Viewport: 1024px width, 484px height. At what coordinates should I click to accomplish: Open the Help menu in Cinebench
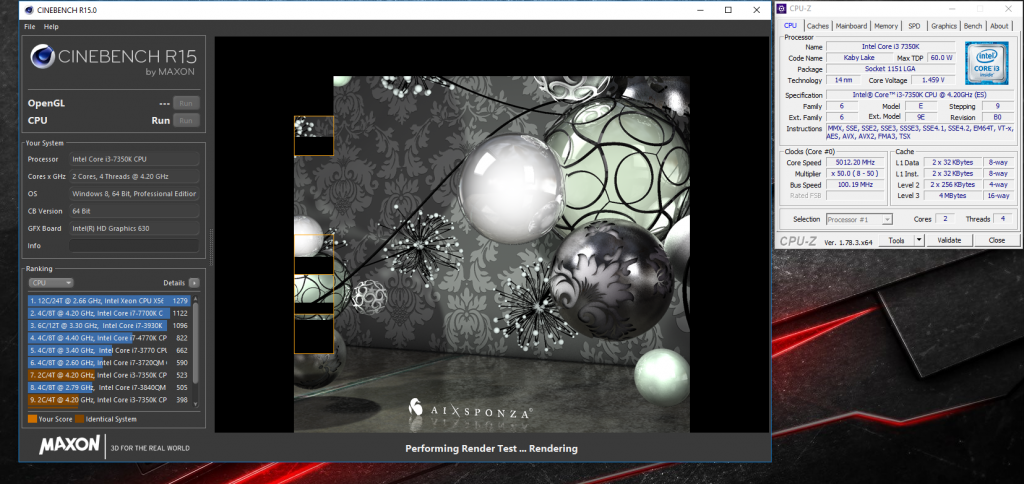point(51,27)
